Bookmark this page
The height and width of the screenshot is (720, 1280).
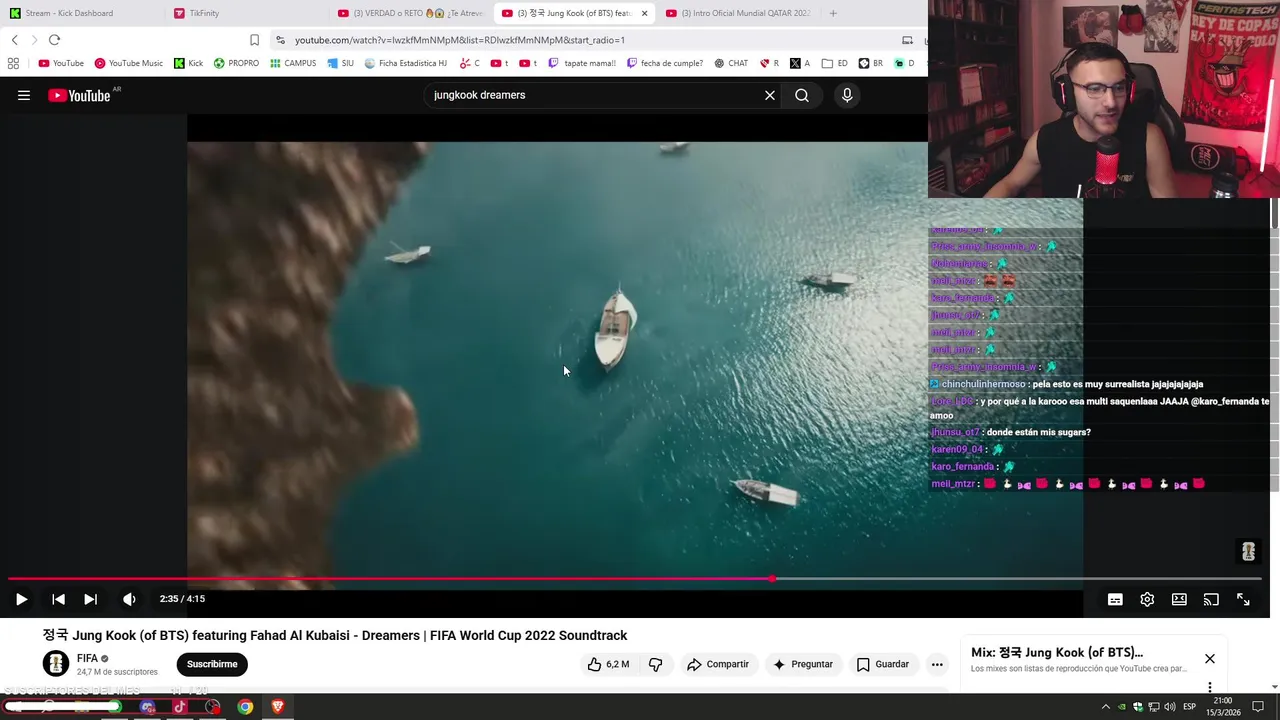pos(254,40)
